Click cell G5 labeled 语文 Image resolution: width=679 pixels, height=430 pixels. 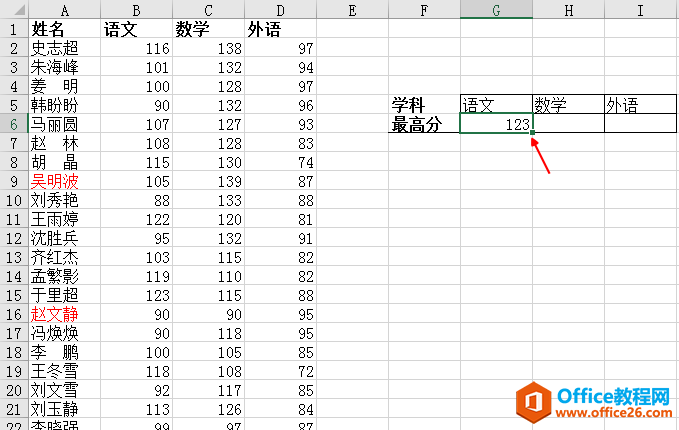coord(496,105)
